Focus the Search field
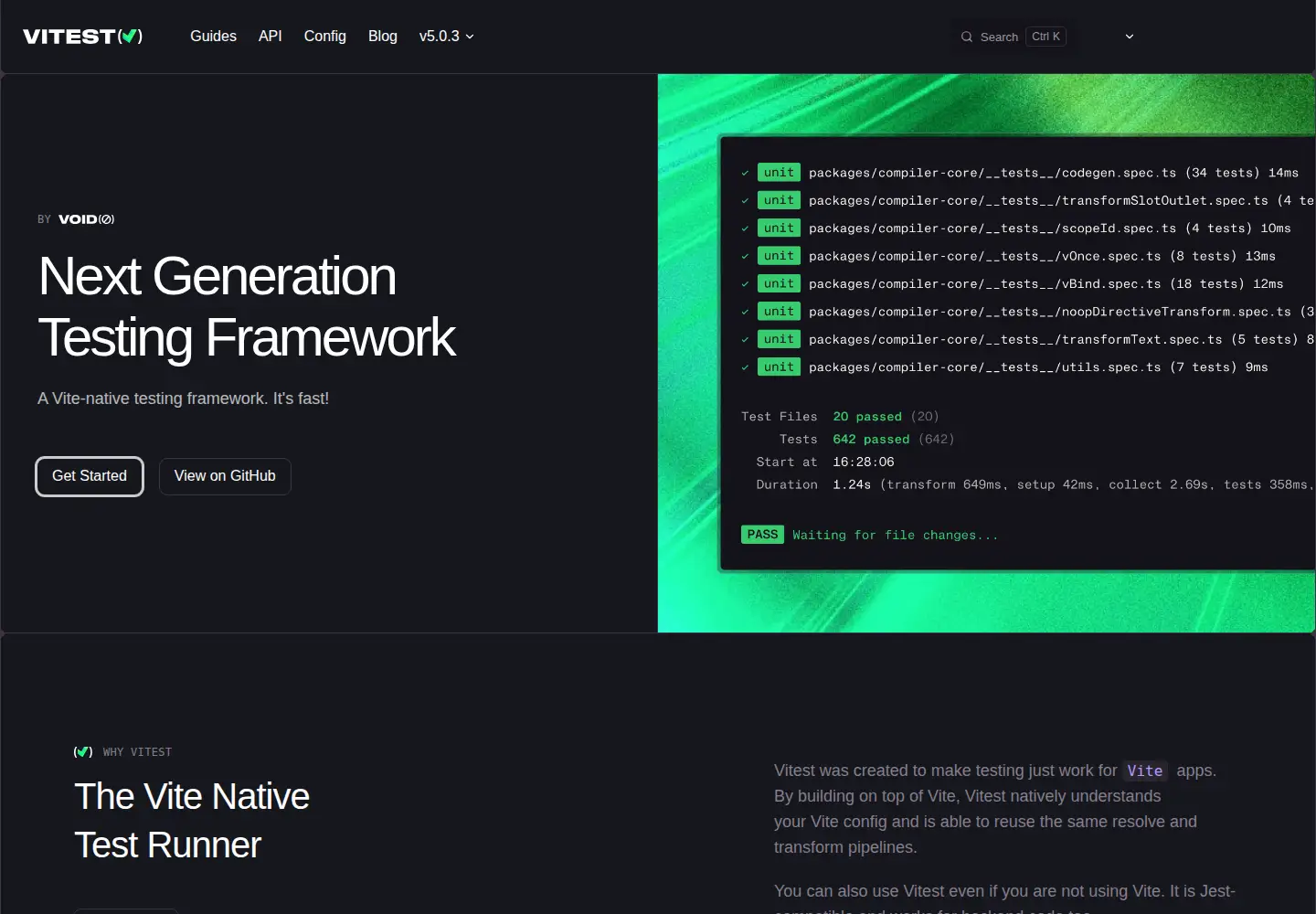The width and height of the screenshot is (1316, 914). pyautogui.click(x=1013, y=37)
